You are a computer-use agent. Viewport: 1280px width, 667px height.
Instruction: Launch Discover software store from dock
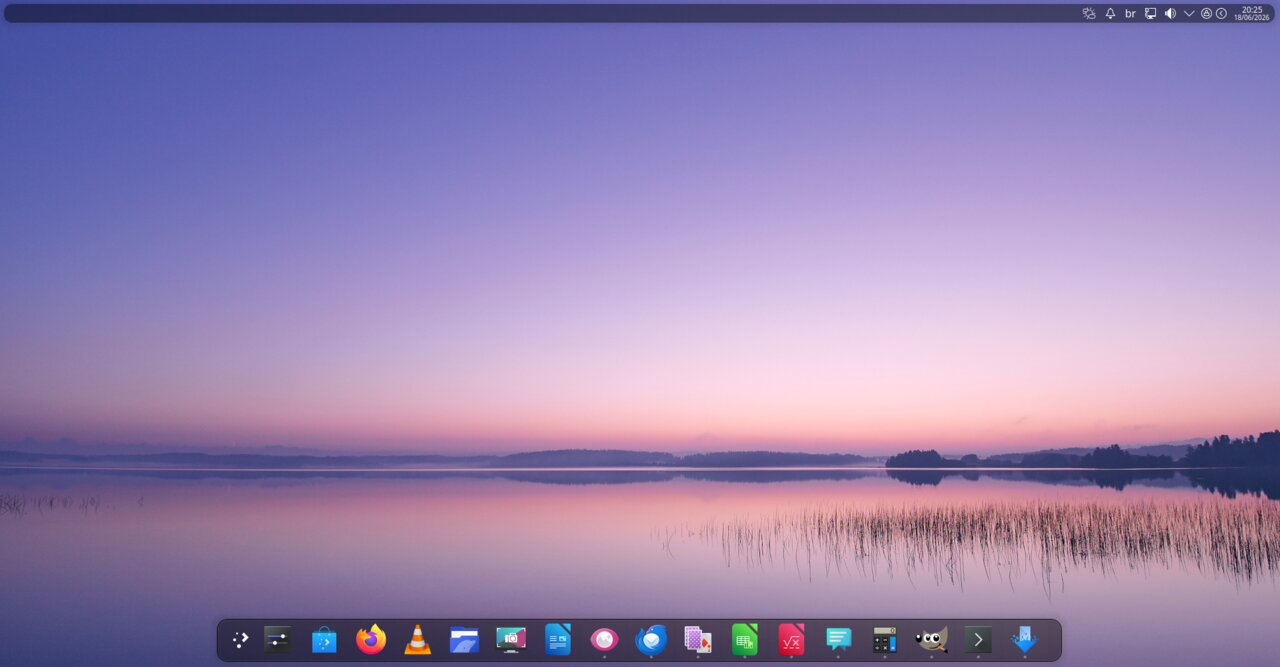[324, 639]
